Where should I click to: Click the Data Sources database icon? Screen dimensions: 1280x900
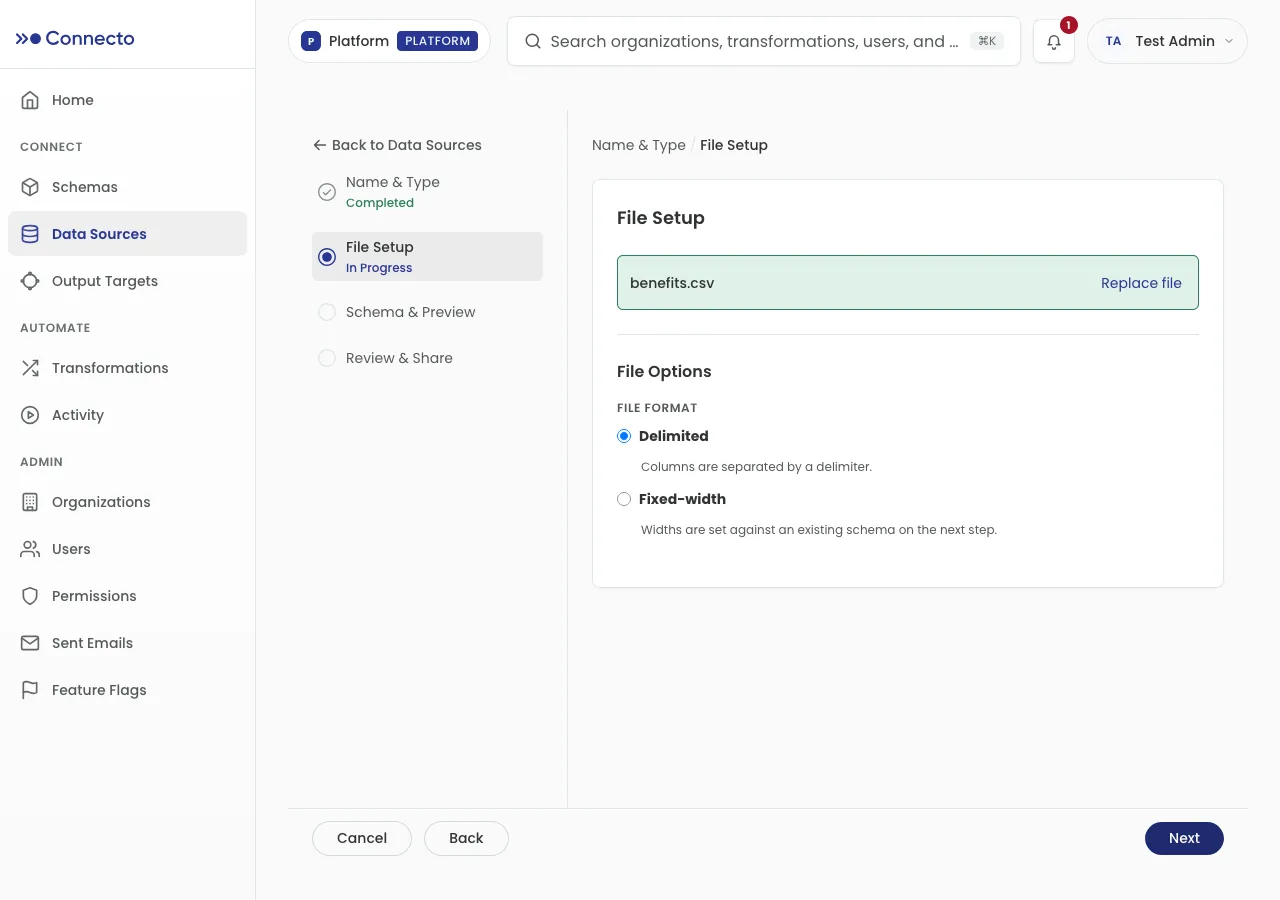click(x=30, y=234)
